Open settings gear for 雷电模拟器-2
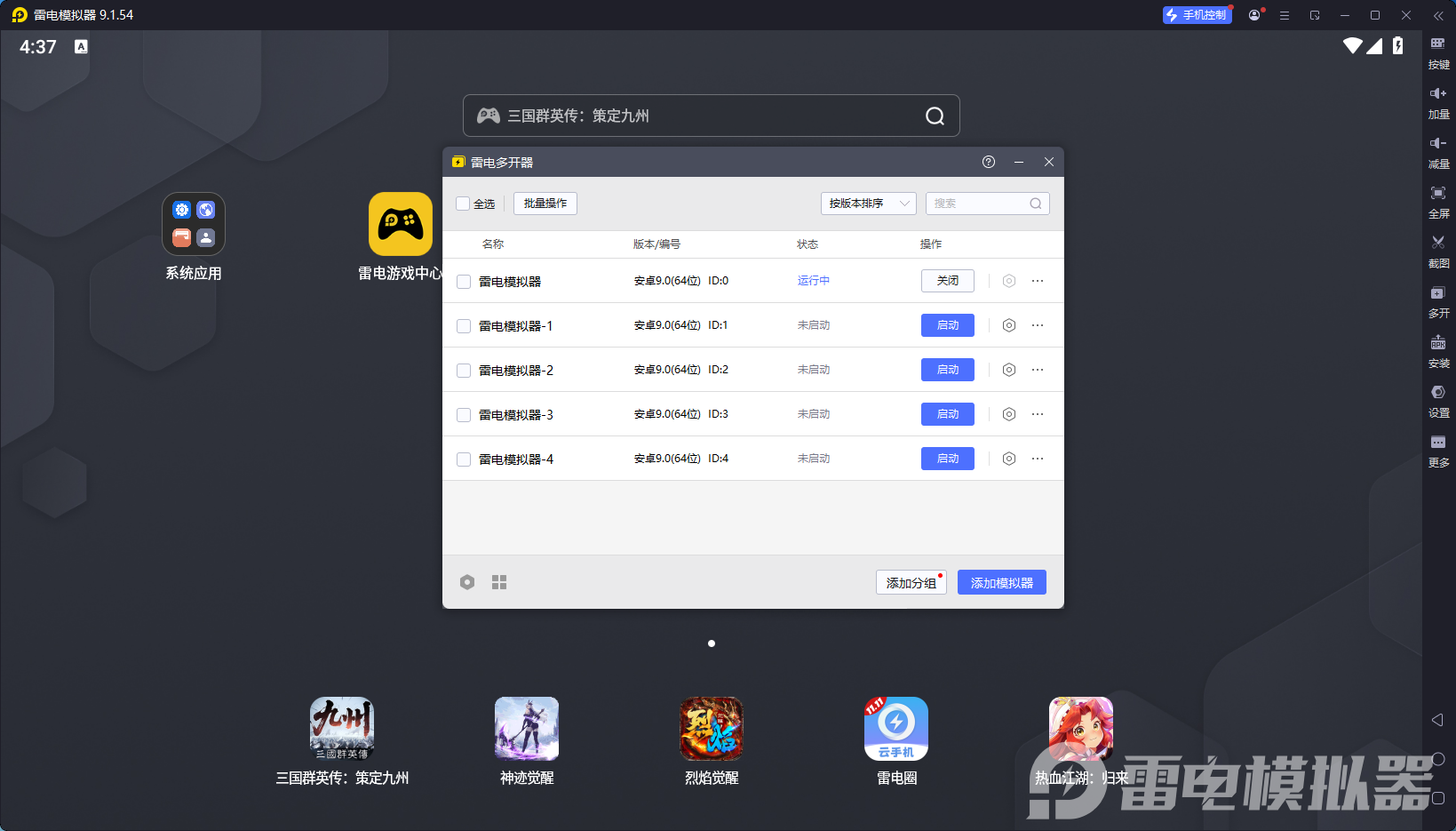 click(x=1009, y=370)
